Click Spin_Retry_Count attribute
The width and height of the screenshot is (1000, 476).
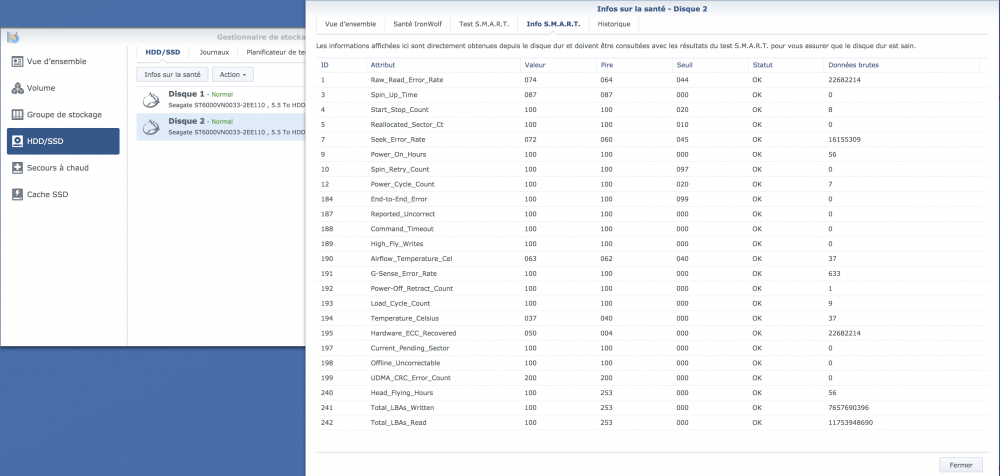(x=400, y=169)
